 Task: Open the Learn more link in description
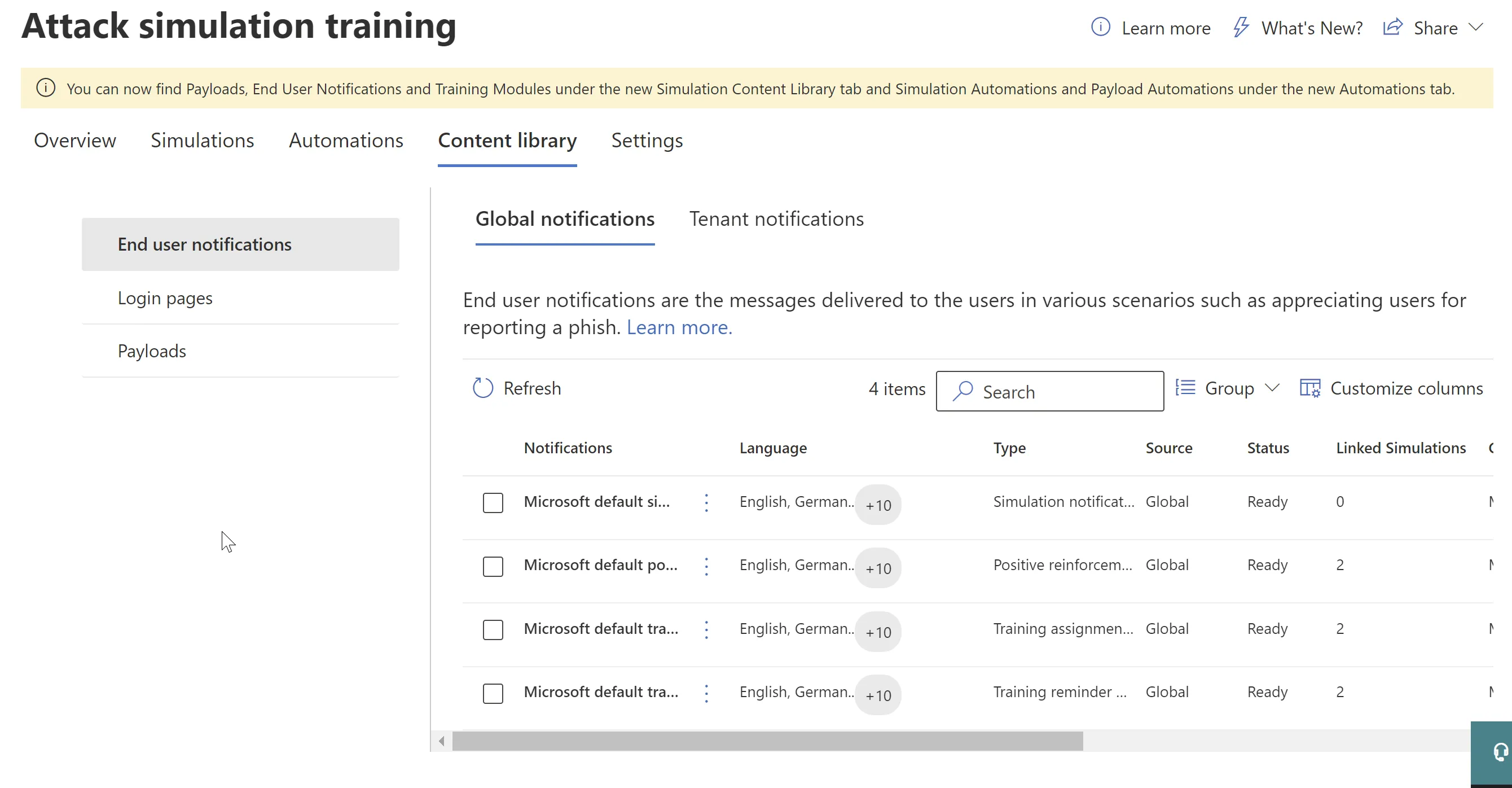click(680, 327)
